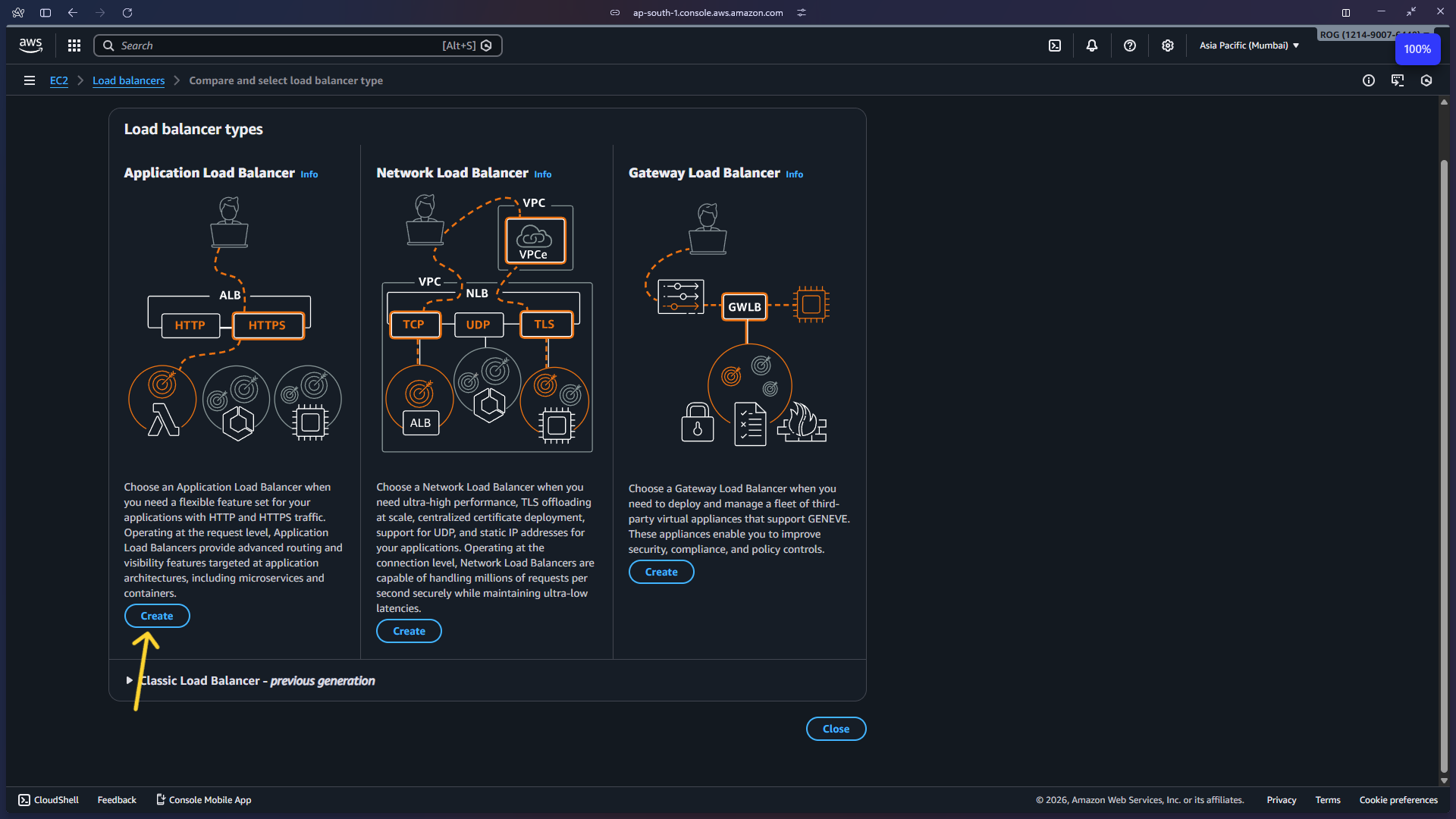Reload the browser page
Viewport: 1456px width, 819px height.
(x=127, y=13)
